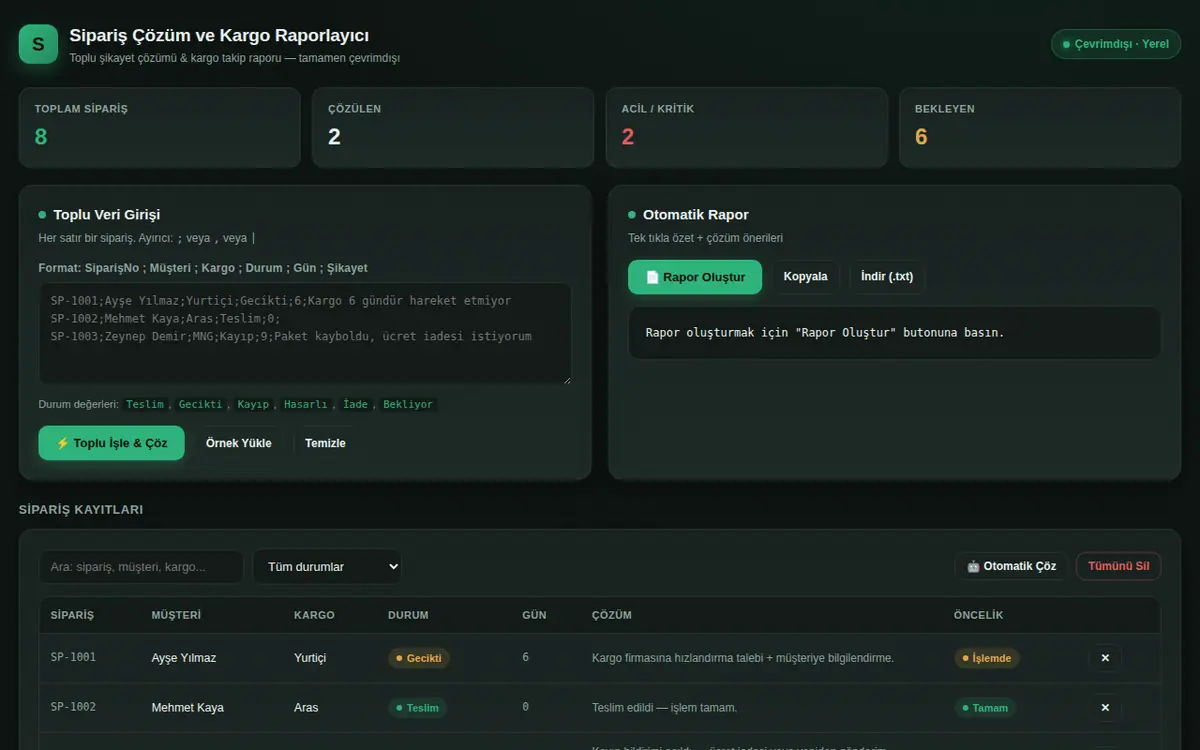Click the green S app logo
This screenshot has height=750, width=1200.
(38, 44)
